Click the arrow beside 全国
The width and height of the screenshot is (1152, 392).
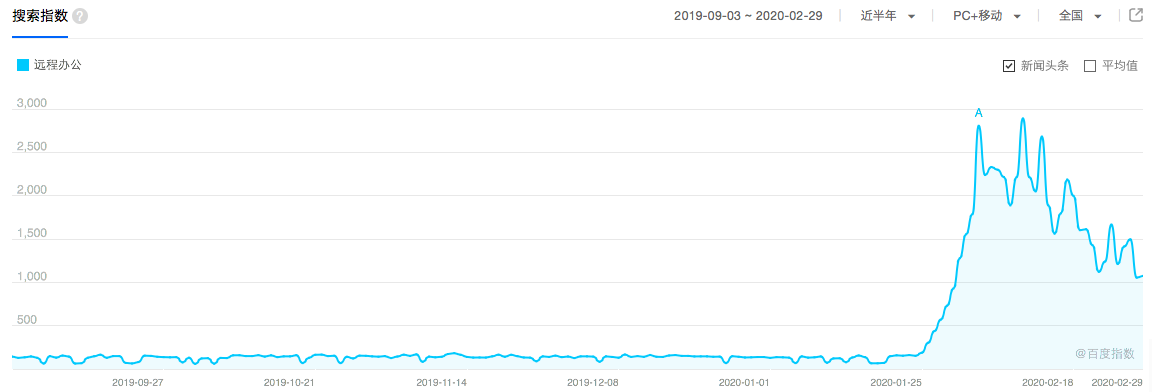pos(1098,17)
